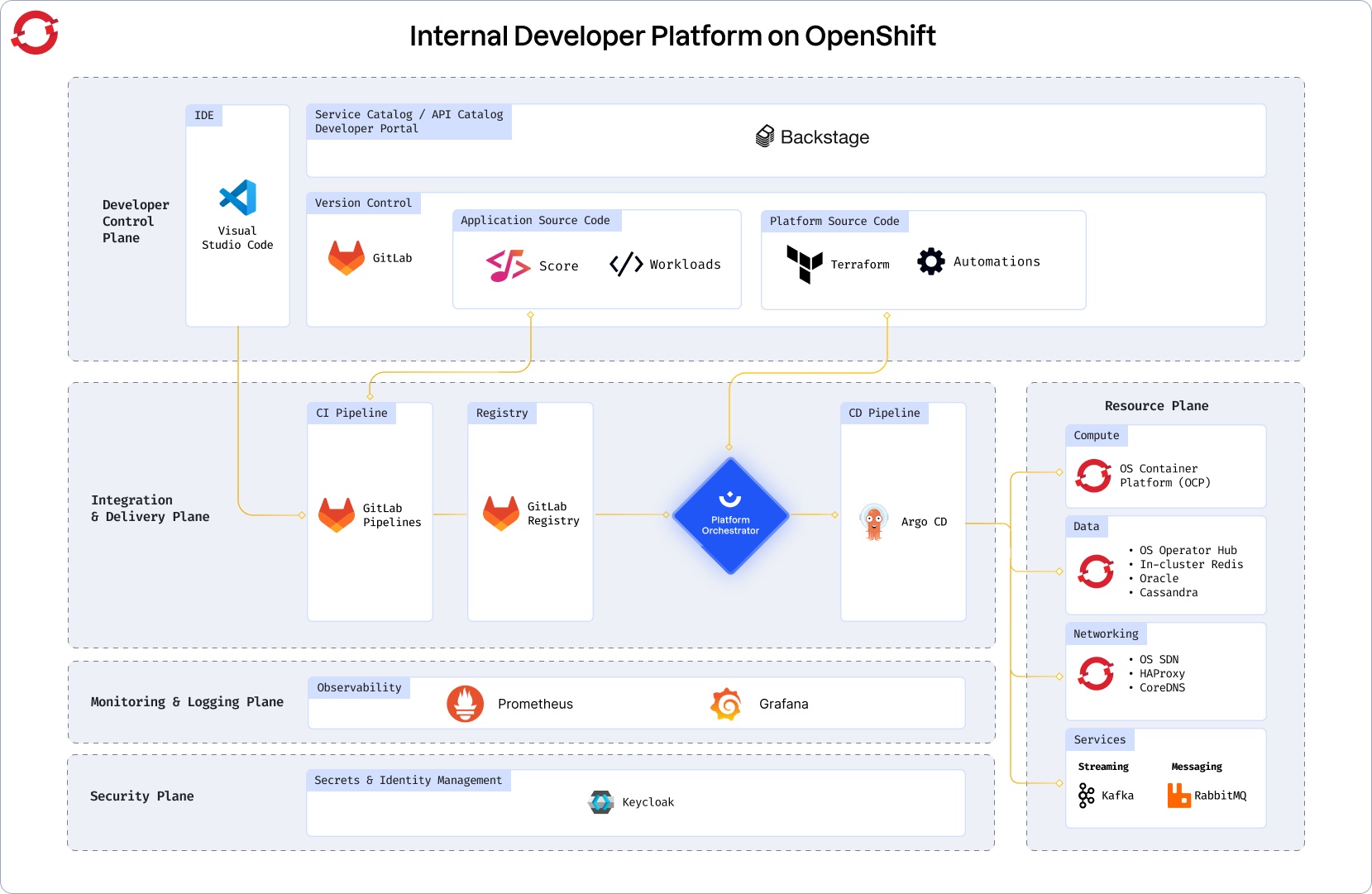Select the Backstage logo icon
This screenshot has width=1372, height=894.
765,136
